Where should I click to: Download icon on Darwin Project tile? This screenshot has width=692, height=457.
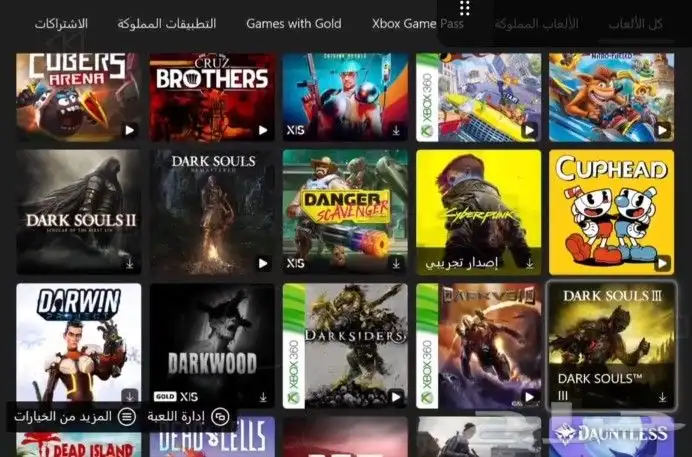point(130,396)
